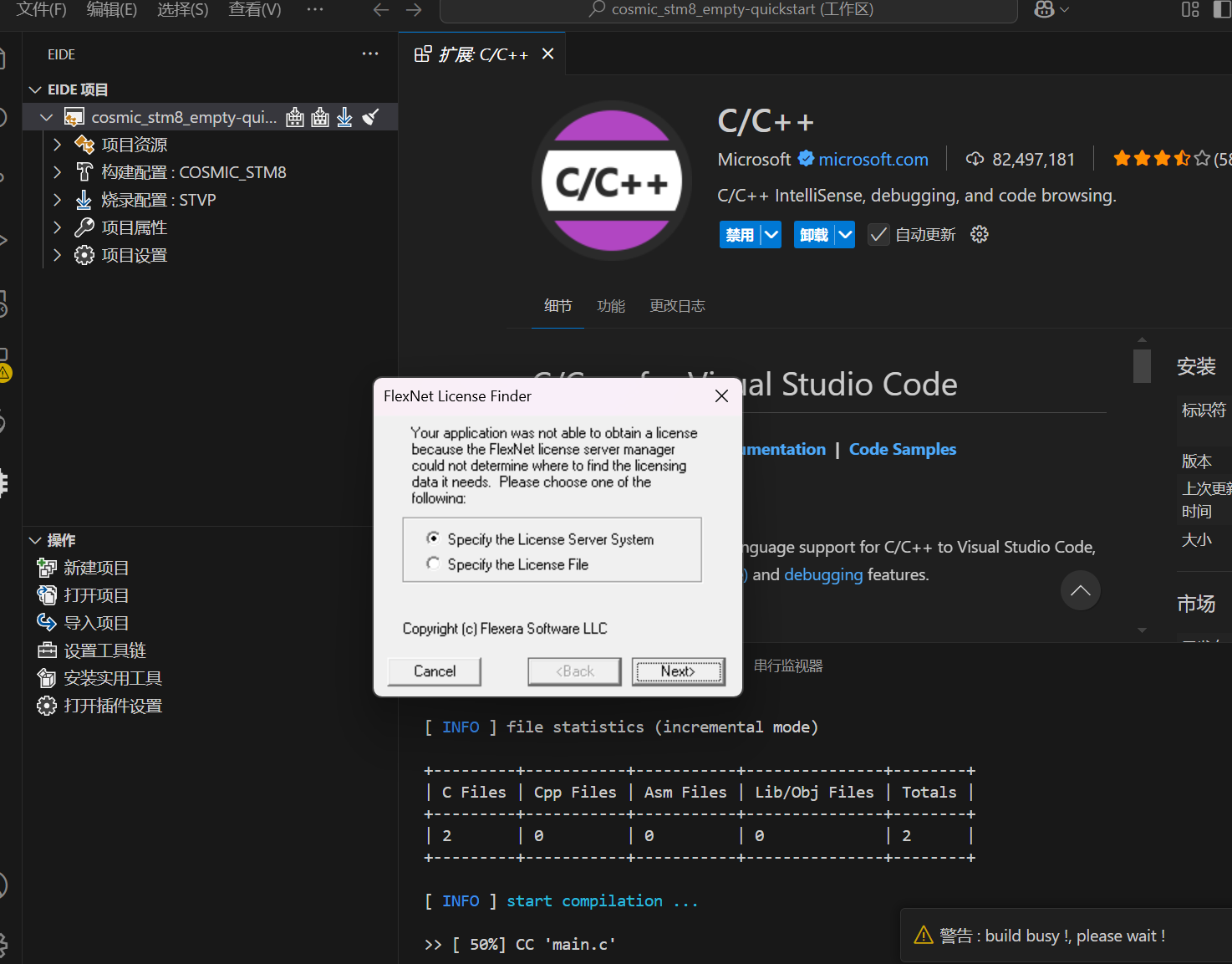Collapse the EIDE 项目 section
This screenshot has width=1232, height=964.
point(35,89)
